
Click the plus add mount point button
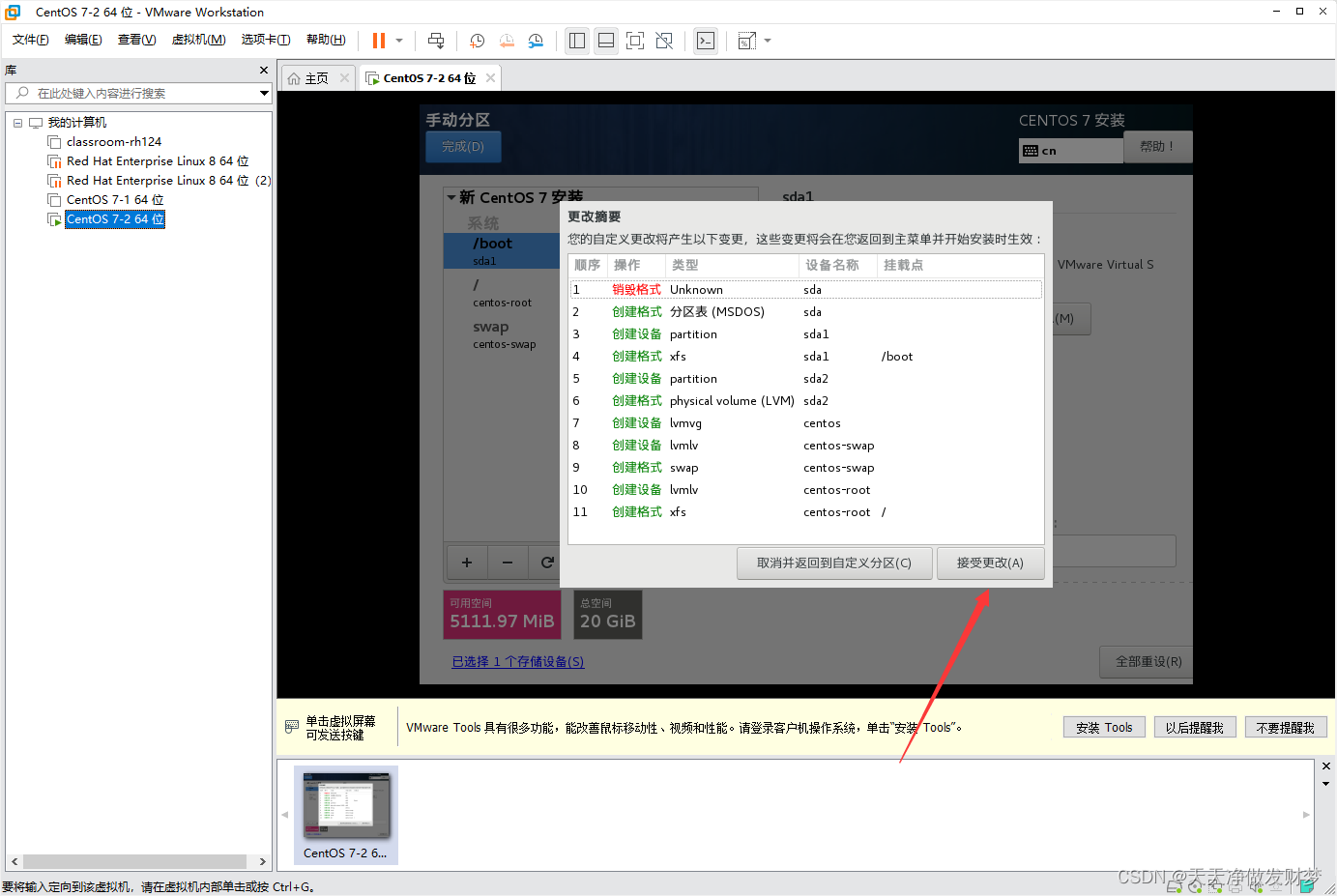coord(467,563)
